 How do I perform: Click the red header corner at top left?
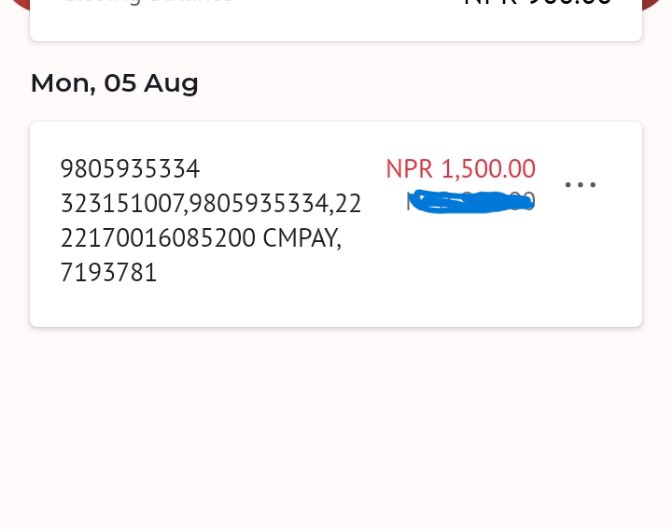coord(19,4)
